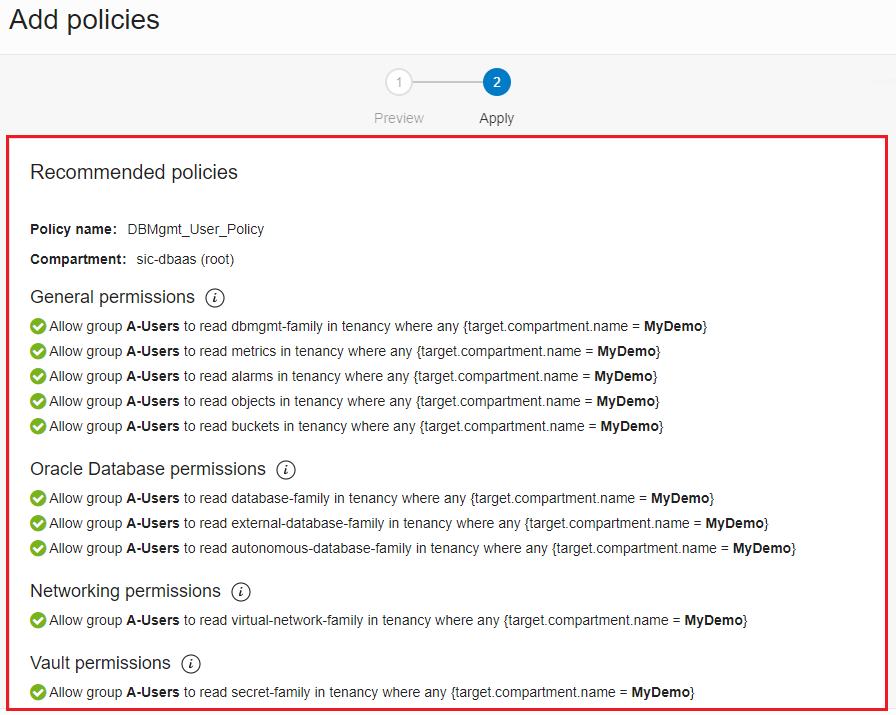Expand the external-database-family policy details
This screenshot has width=896, height=715.
pyautogui.click(x=38, y=523)
